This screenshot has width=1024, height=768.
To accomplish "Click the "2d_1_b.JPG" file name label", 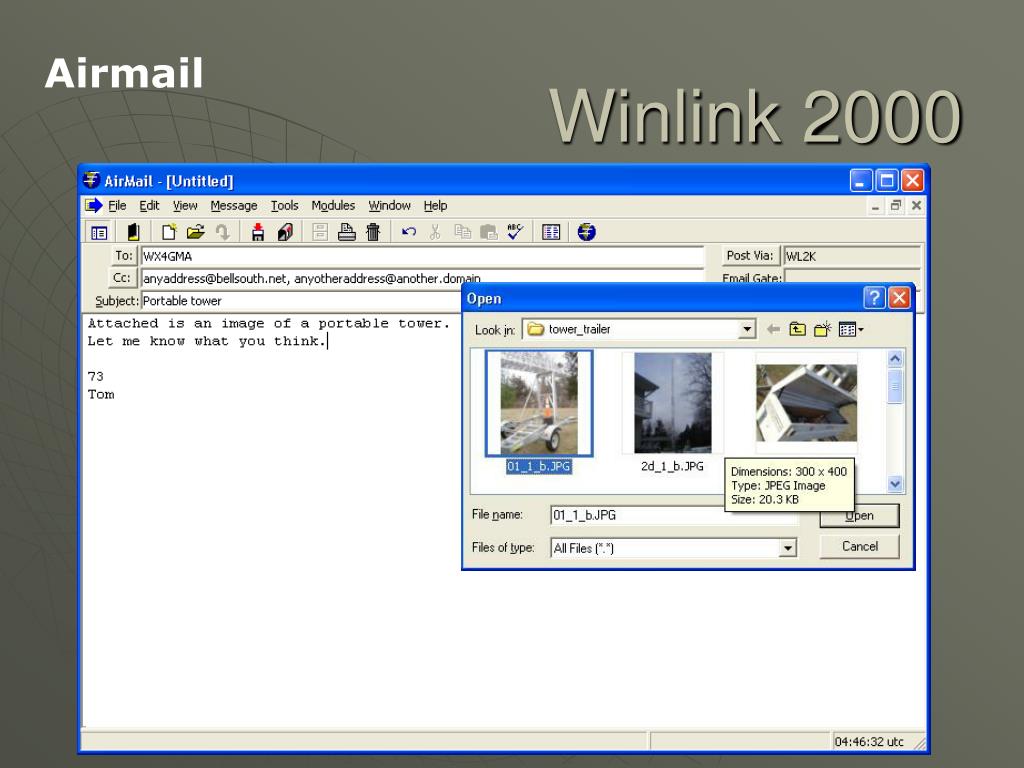I will 673,466.
